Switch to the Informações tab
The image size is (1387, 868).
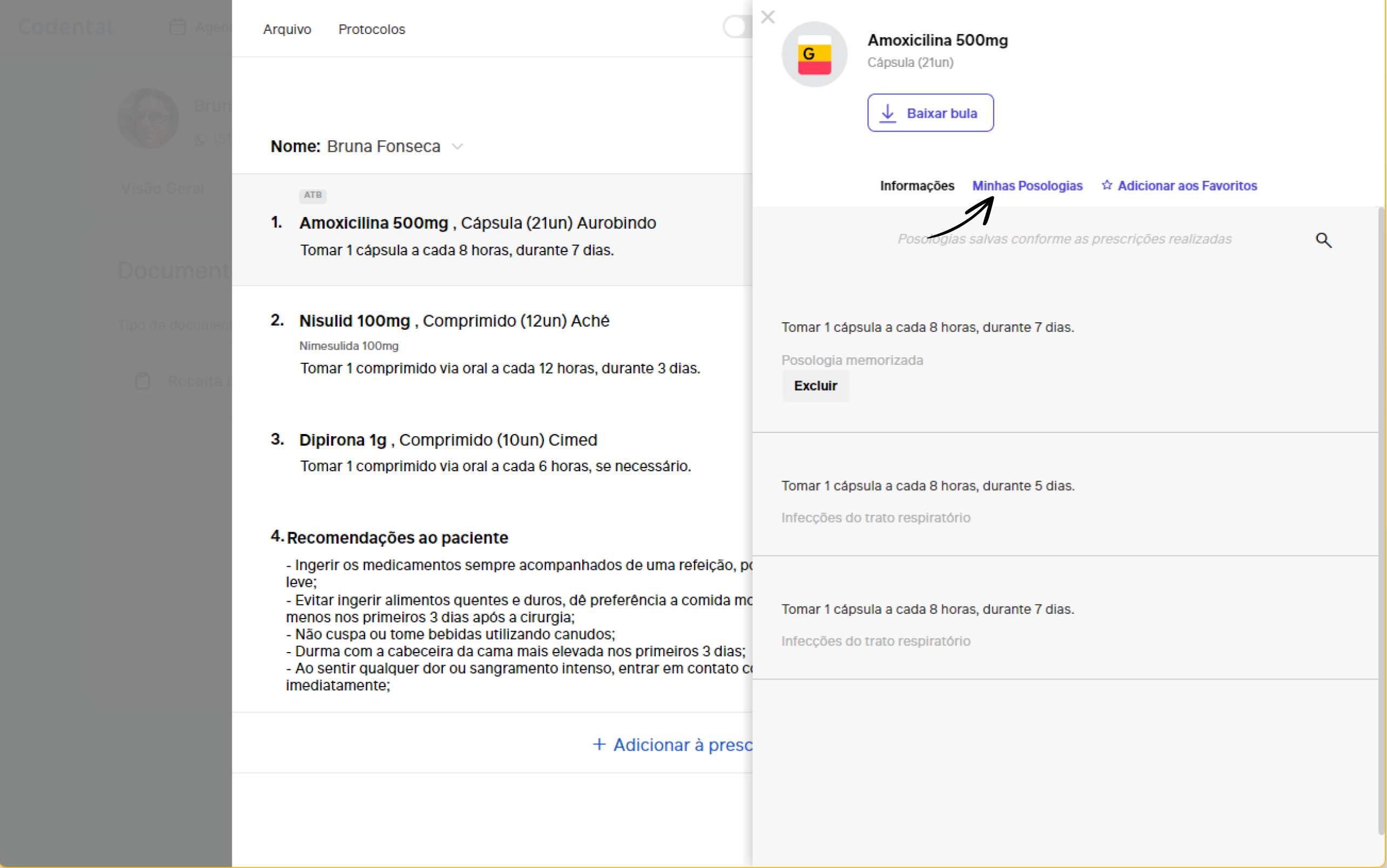click(x=917, y=186)
